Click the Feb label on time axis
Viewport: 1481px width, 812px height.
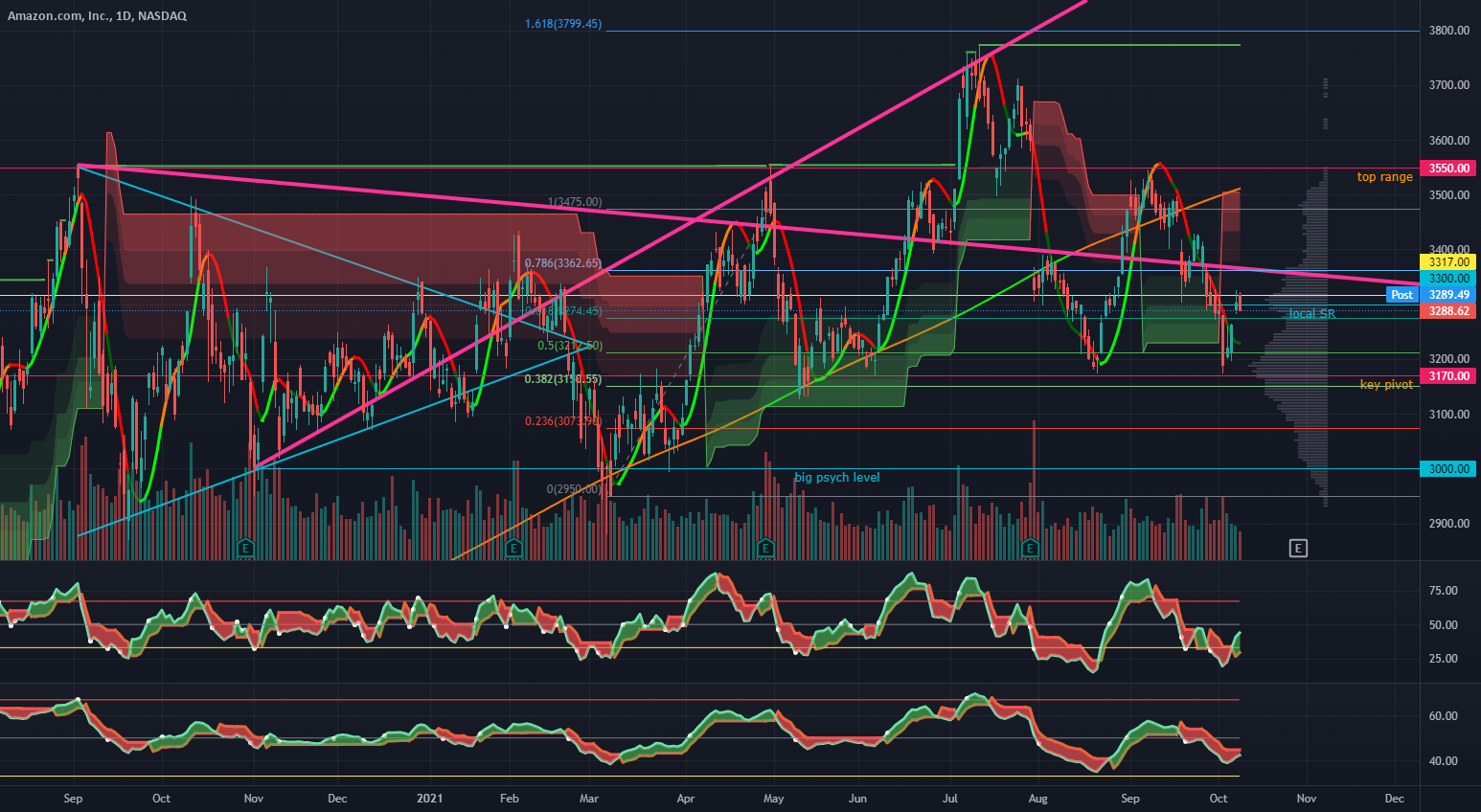pos(510,799)
